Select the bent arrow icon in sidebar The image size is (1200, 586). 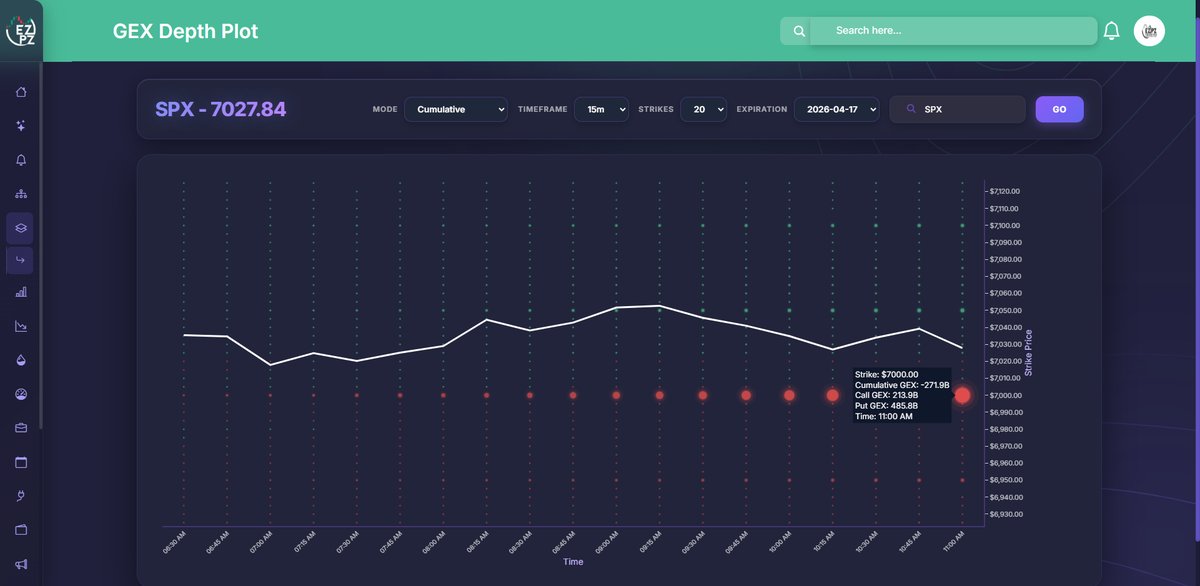click(x=20, y=261)
